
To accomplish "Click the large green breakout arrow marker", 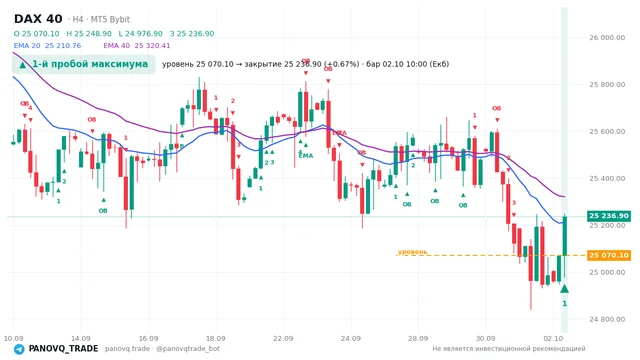I will click(x=564, y=289).
